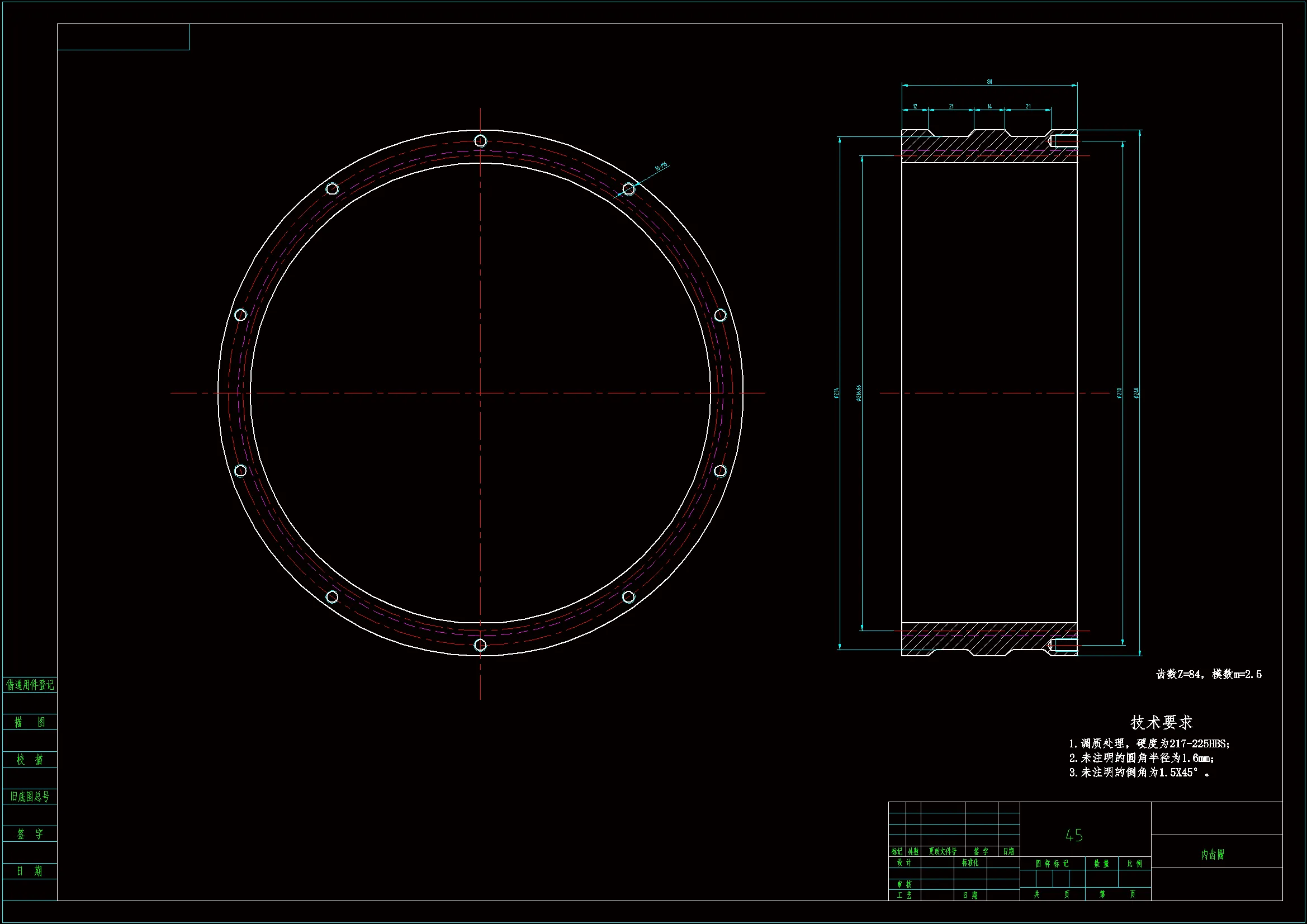The image size is (1307, 924).
Task: Select the 图样标记 title block cell
Action: [1052, 864]
